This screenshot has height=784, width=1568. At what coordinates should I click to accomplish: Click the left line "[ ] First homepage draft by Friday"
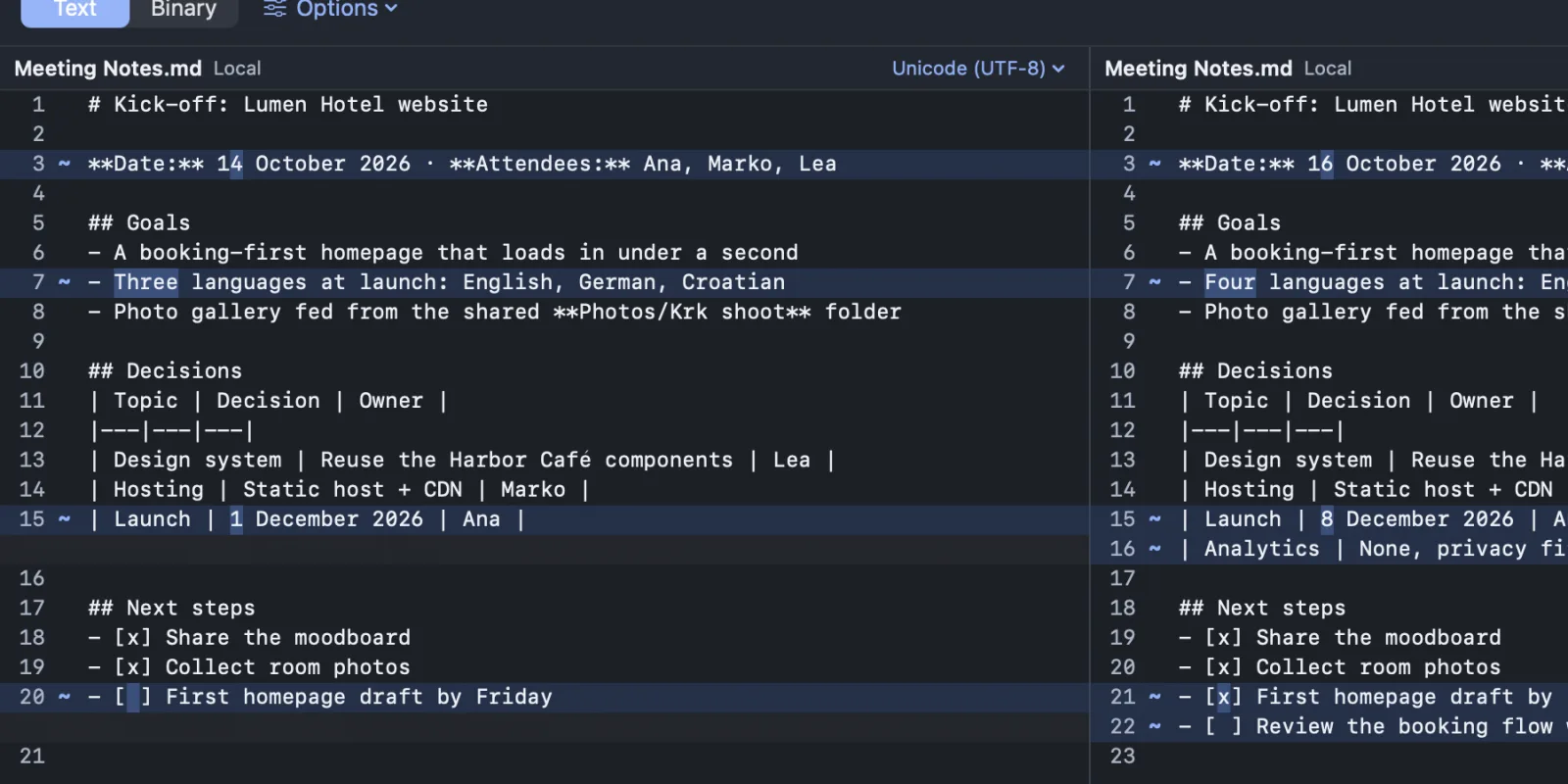click(320, 697)
